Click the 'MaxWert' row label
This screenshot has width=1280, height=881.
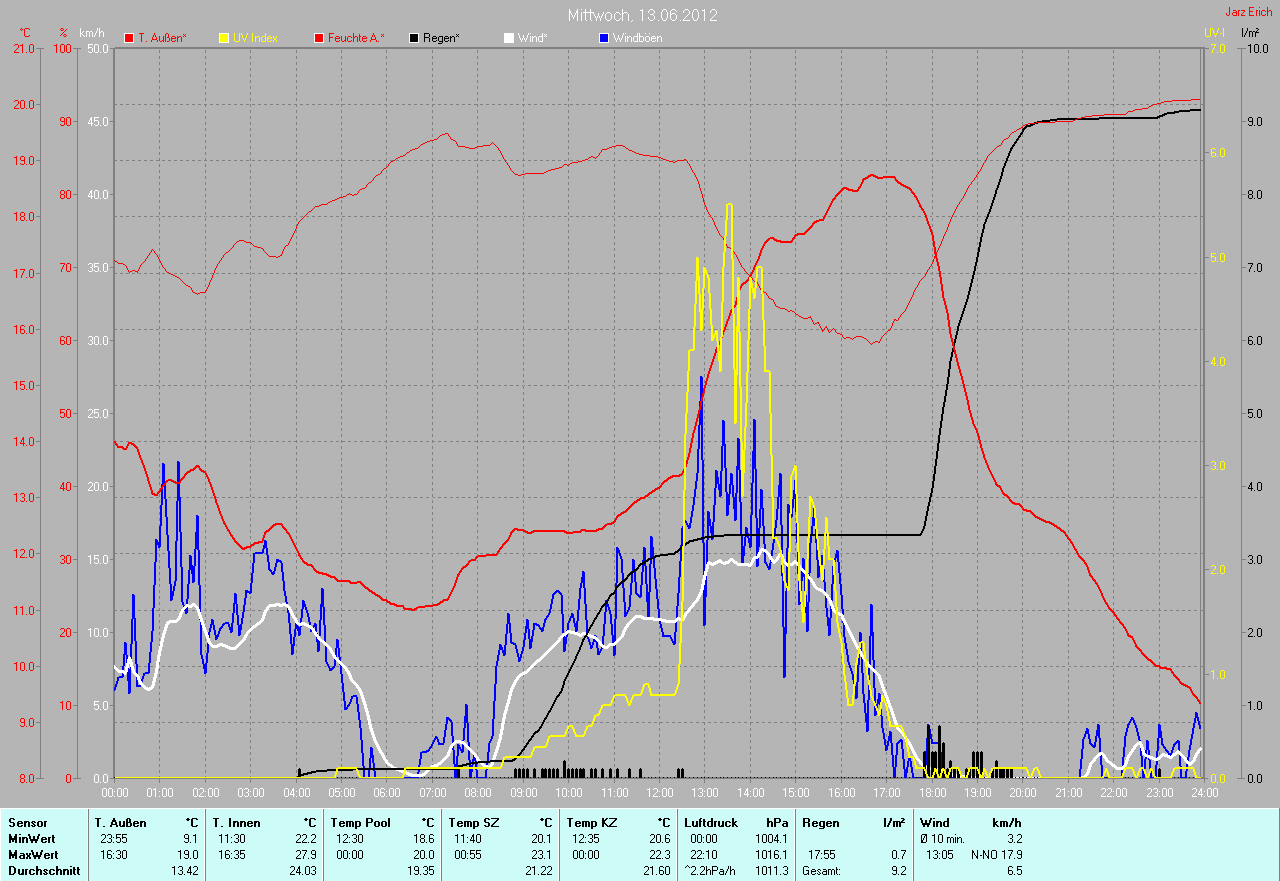[x=32, y=855]
